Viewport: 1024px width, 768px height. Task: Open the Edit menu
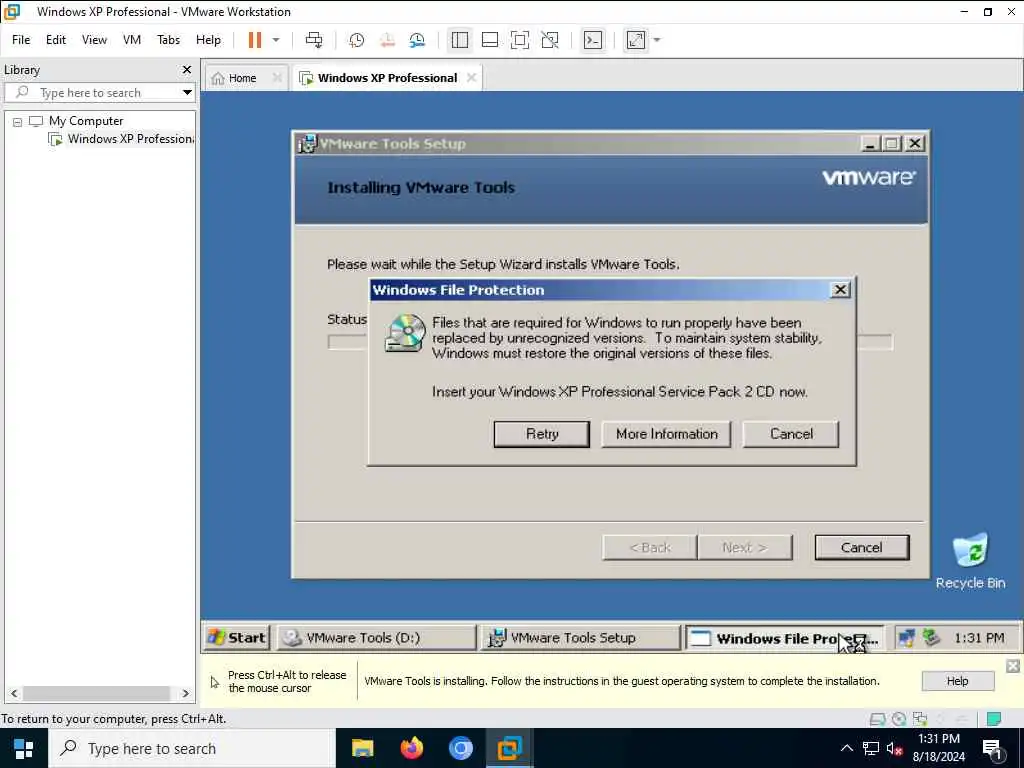56,40
